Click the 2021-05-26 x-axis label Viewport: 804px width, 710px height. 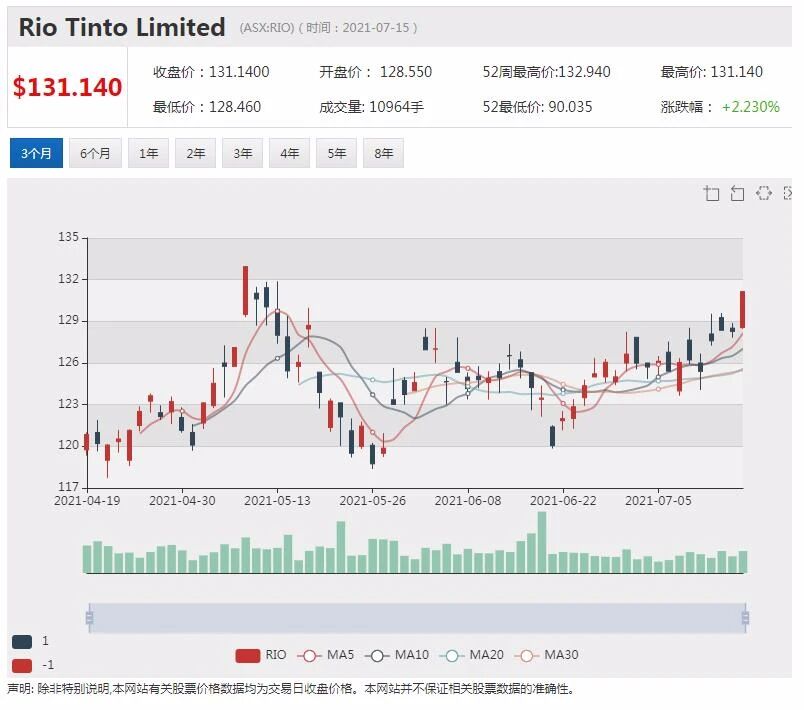coord(372,501)
